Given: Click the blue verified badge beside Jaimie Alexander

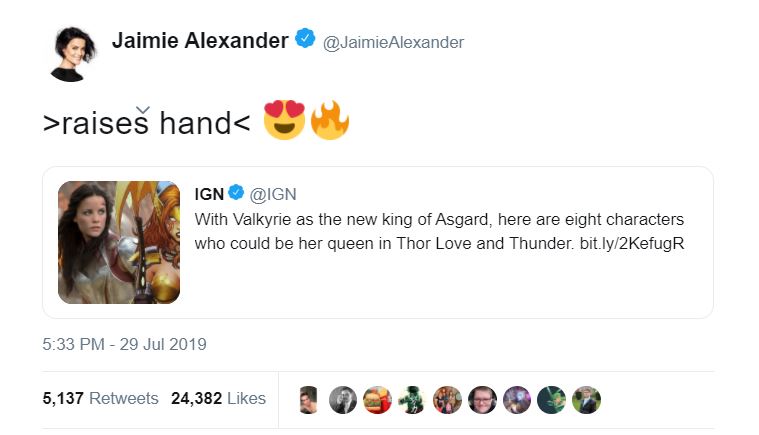Looking at the screenshot, I should (306, 40).
